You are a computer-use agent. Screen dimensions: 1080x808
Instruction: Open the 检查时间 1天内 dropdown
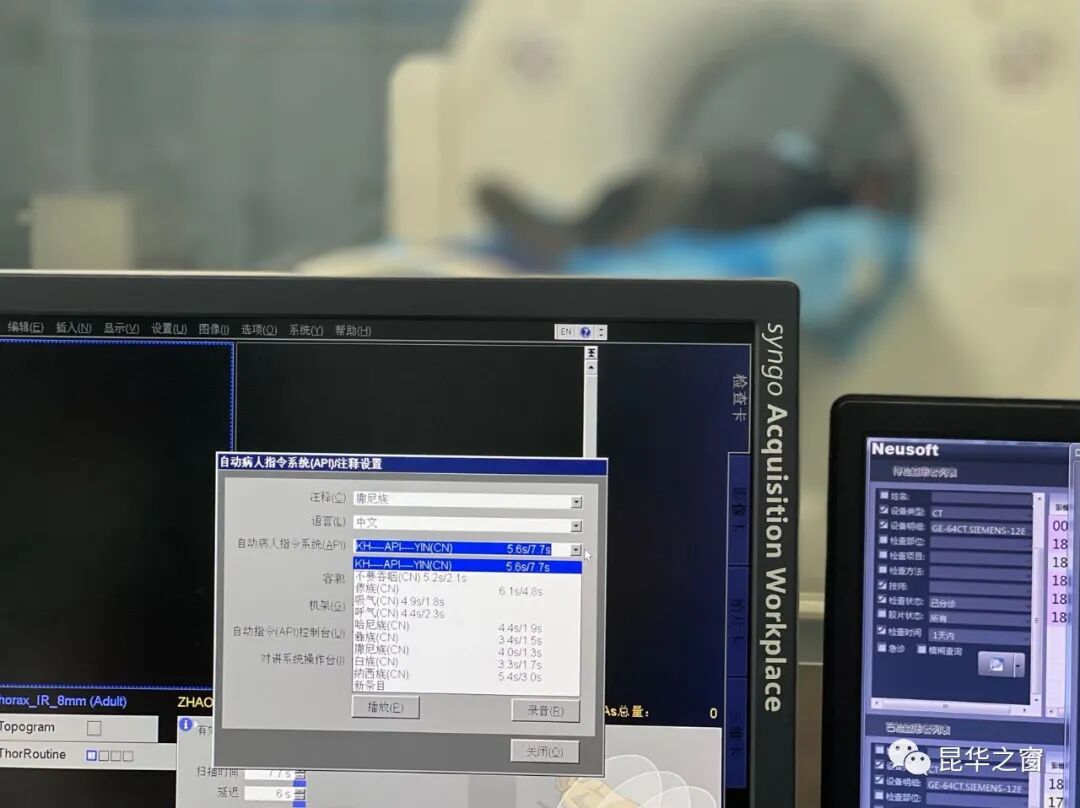(979, 635)
